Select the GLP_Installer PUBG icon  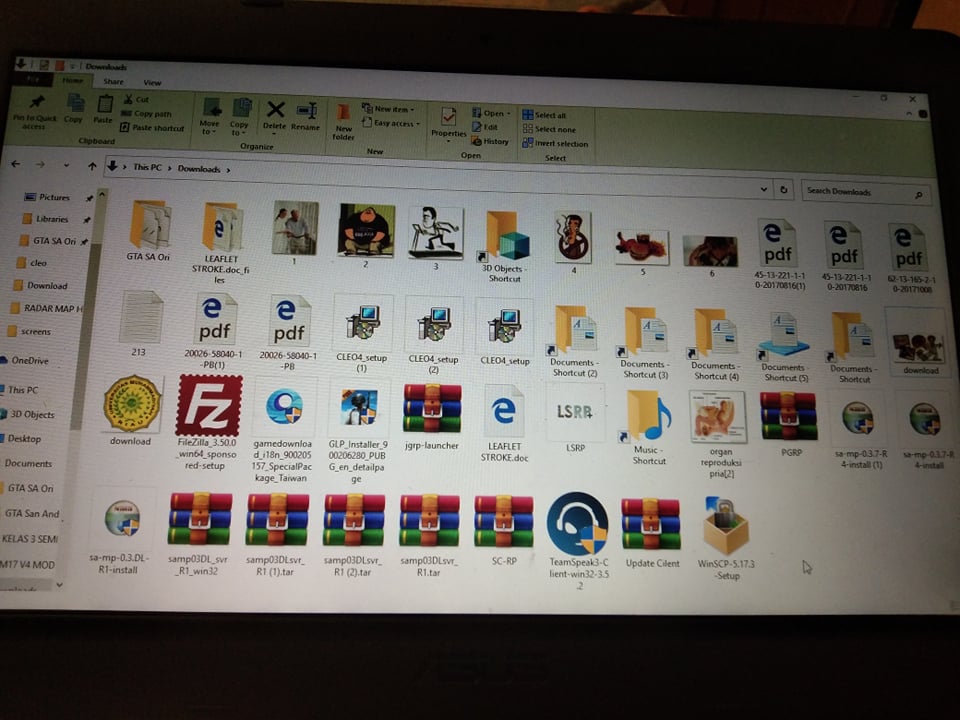(x=359, y=408)
